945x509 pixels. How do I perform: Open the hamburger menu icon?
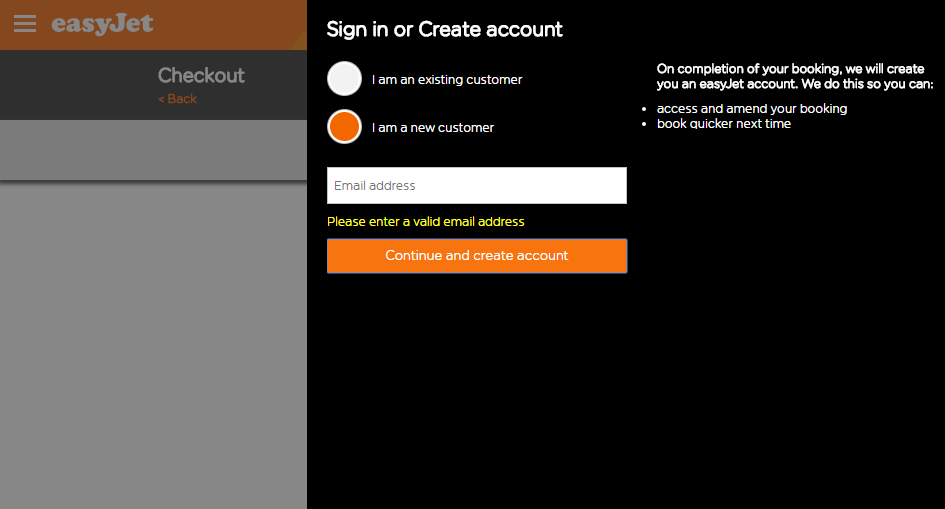click(x=25, y=23)
